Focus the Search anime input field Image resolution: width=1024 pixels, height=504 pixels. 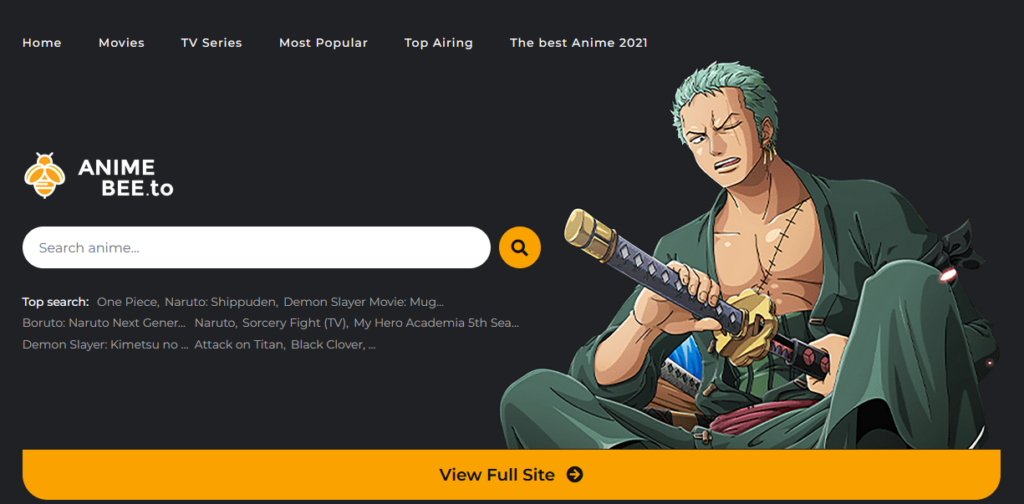click(256, 247)
